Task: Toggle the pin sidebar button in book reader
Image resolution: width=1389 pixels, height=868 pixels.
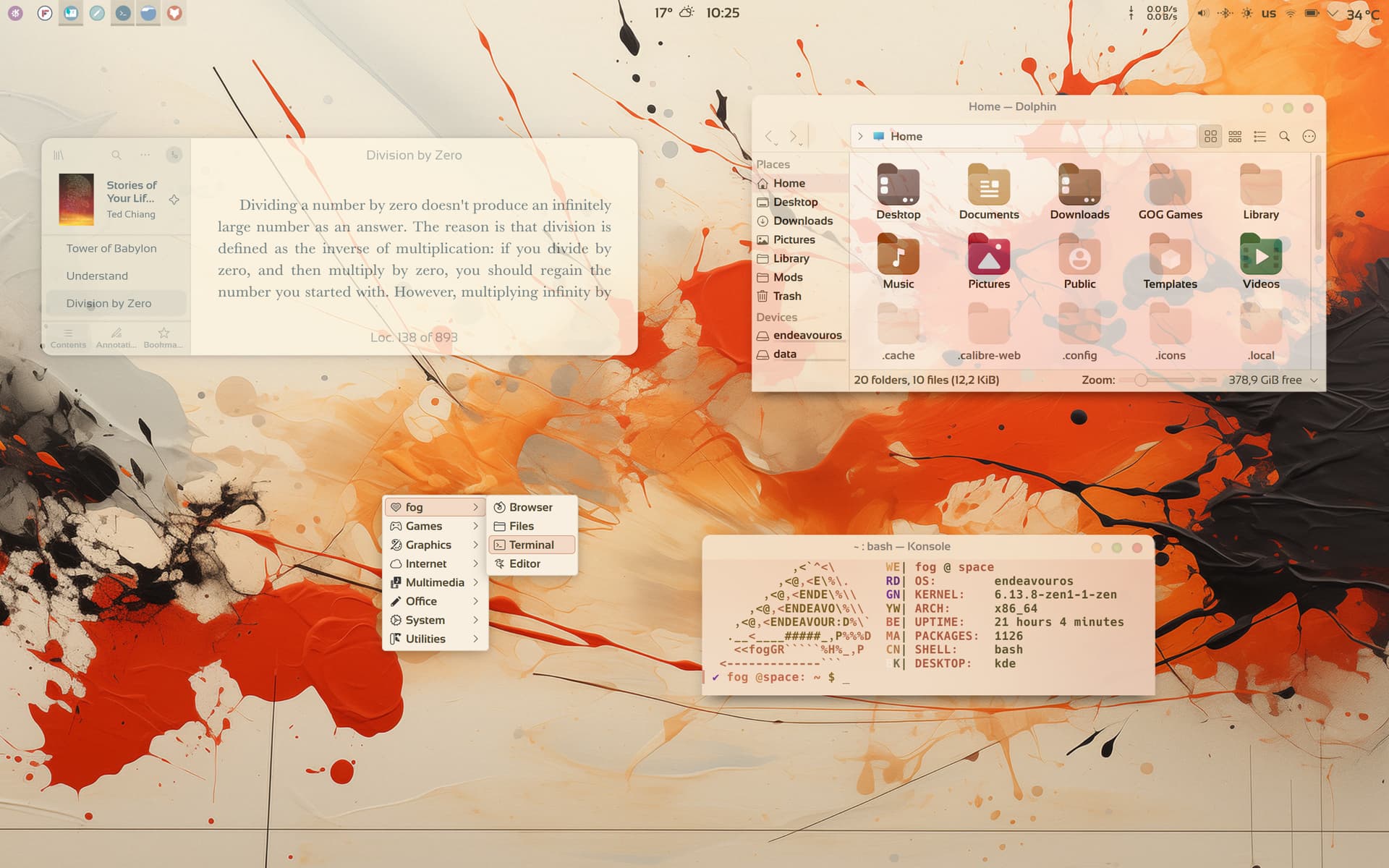Action: point(174,155)
